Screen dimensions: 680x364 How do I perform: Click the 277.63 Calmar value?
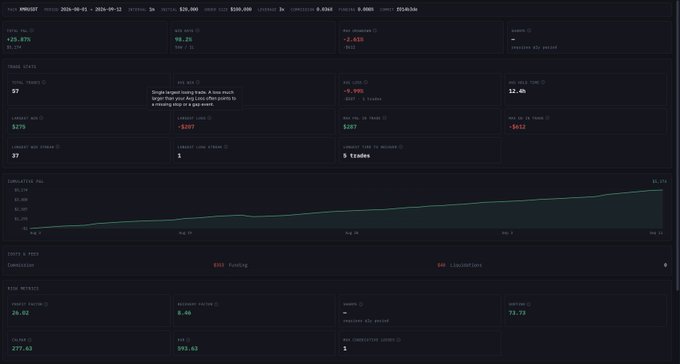pyautogui.click(x=22, y=348)
